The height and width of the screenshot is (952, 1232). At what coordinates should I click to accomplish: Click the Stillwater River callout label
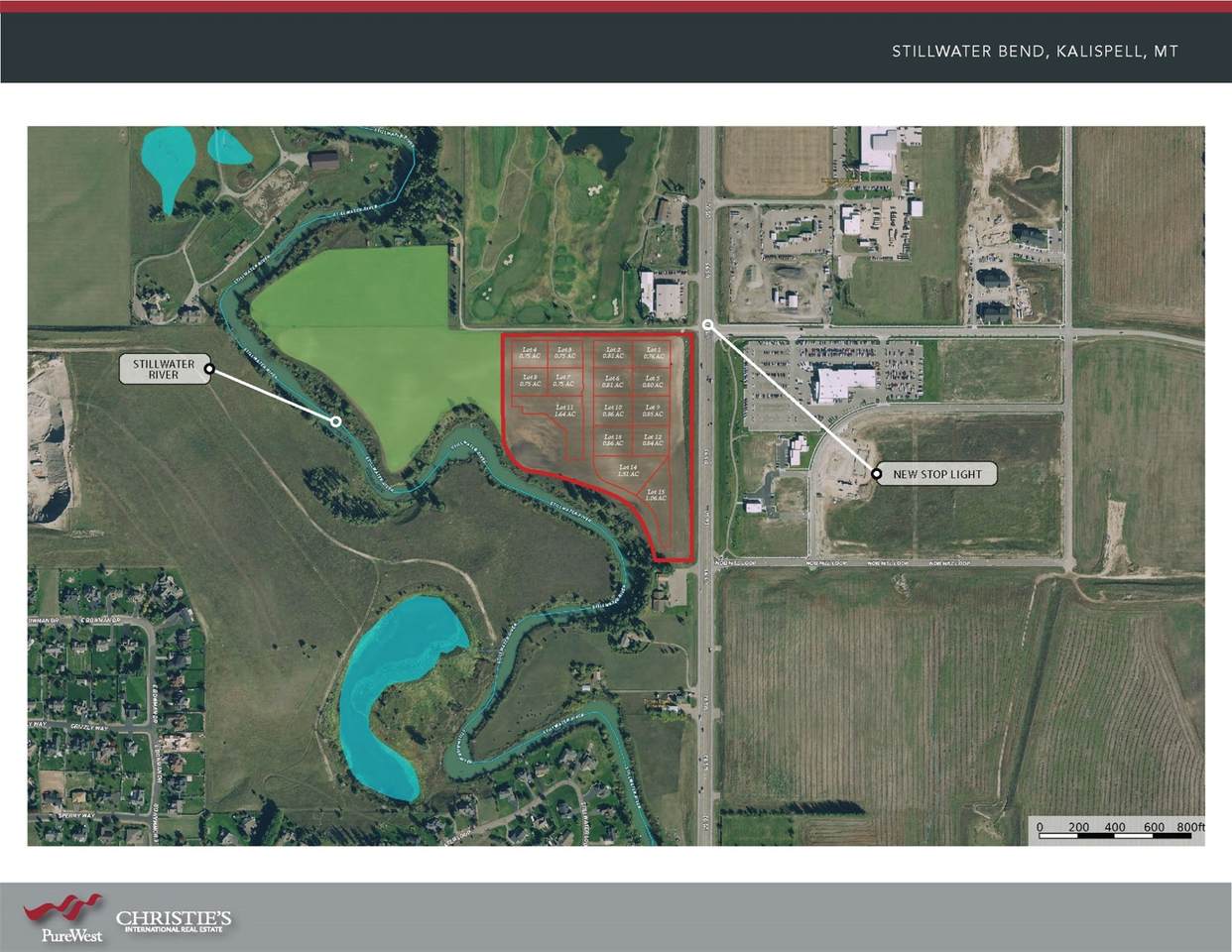click(x=164, y=370)
